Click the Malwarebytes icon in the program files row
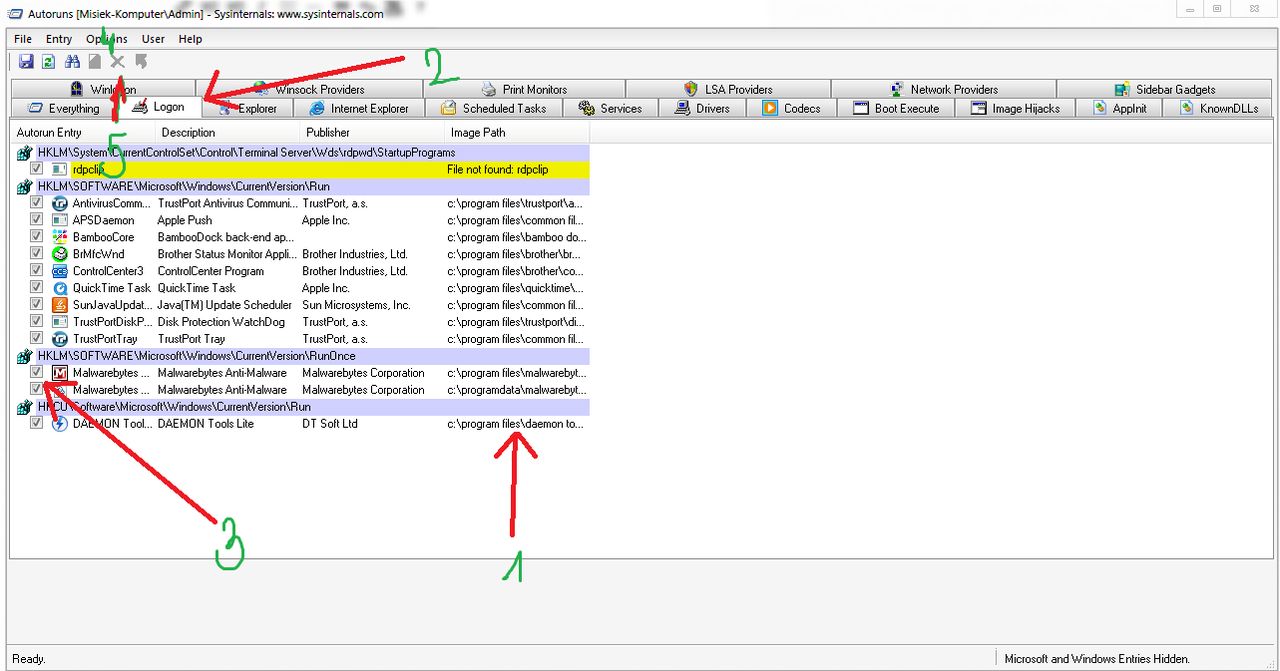Image resolution: width=1280 pixels, height=671 pixels. tap(60, 373)
